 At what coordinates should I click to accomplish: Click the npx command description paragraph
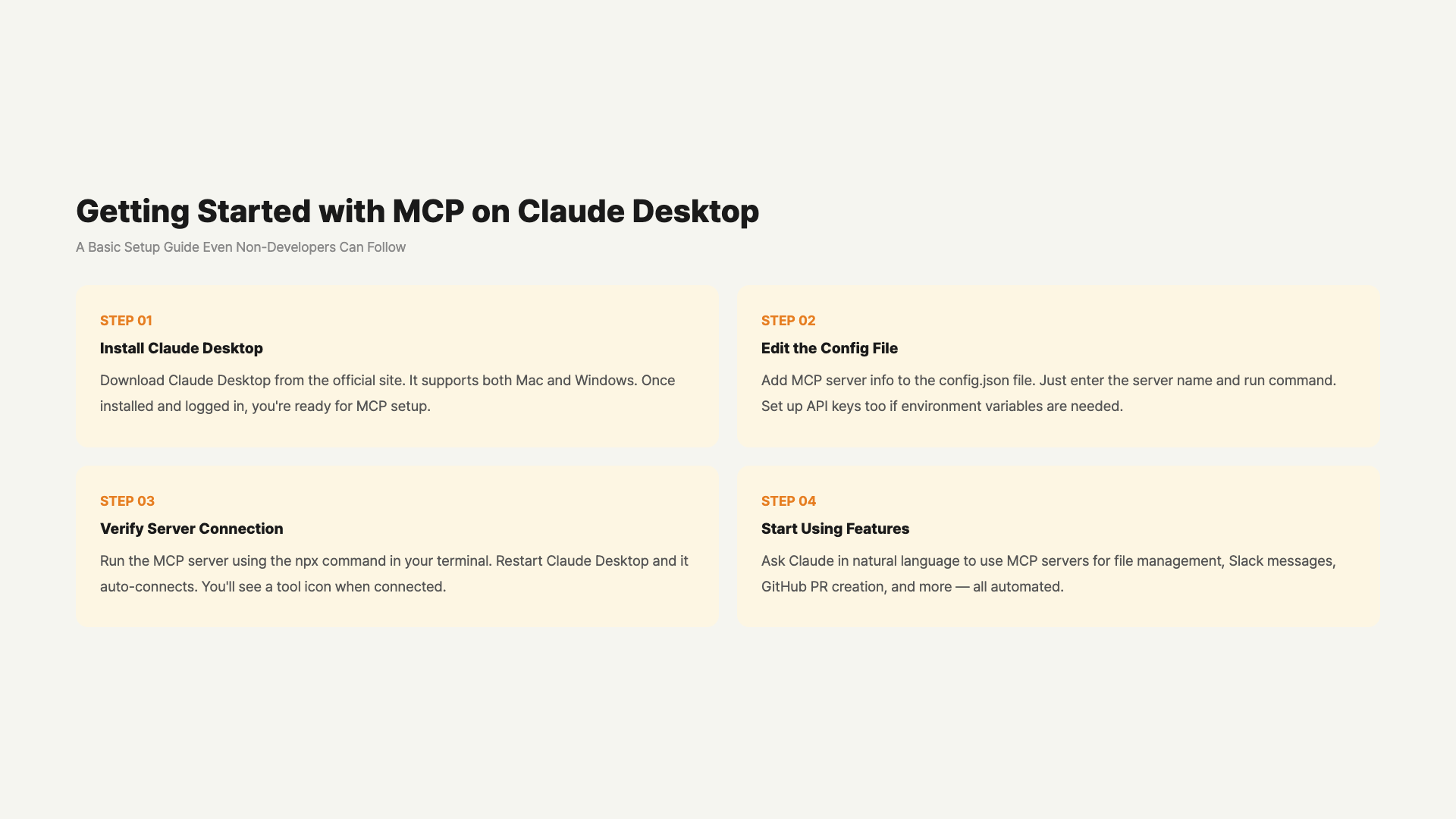394,573
